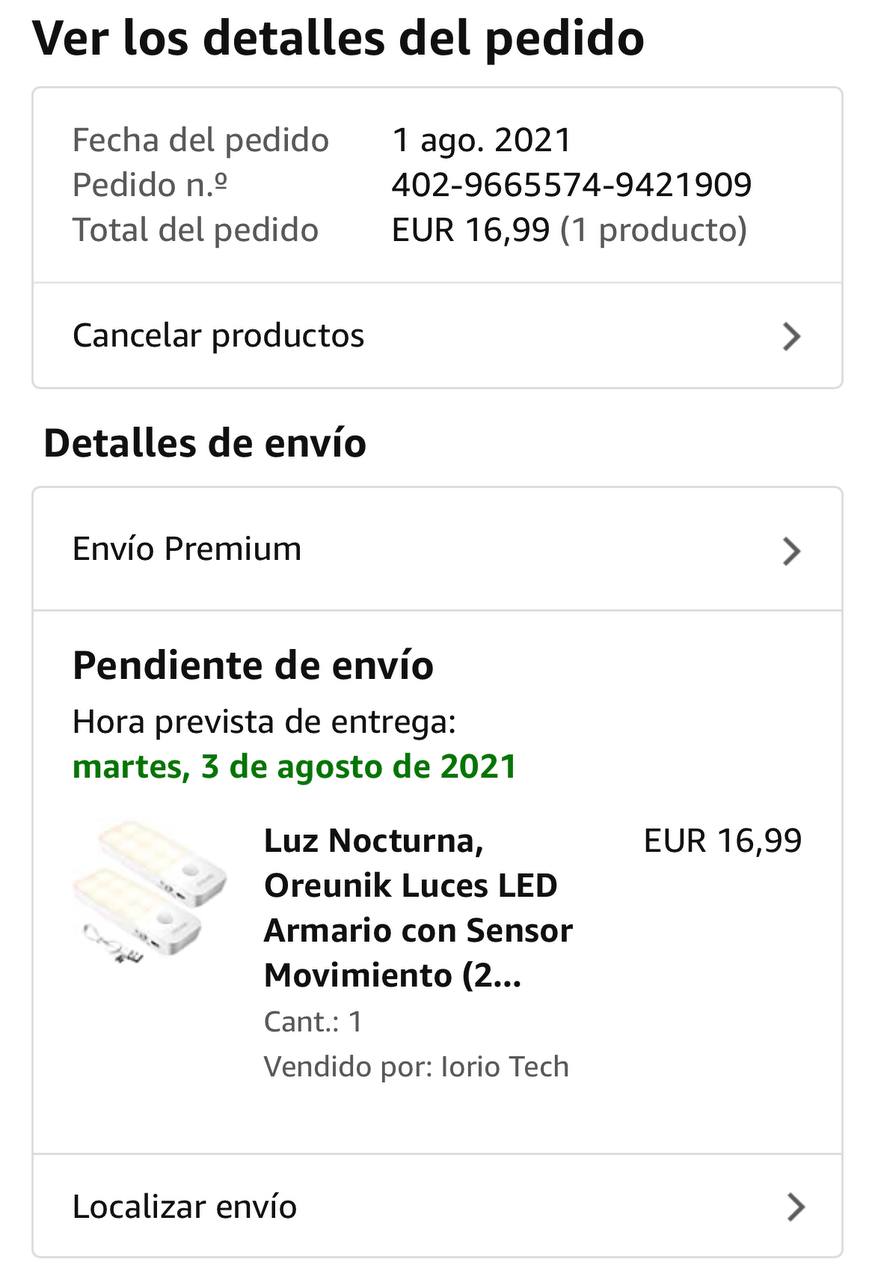Click the order total EUR 16,99

click(470, 230)
